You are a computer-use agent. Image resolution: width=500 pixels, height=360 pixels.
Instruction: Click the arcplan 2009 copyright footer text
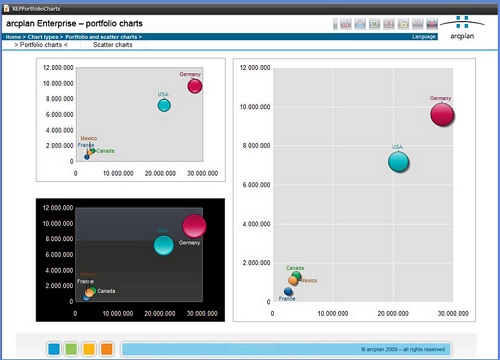click(x=403, y=349)
